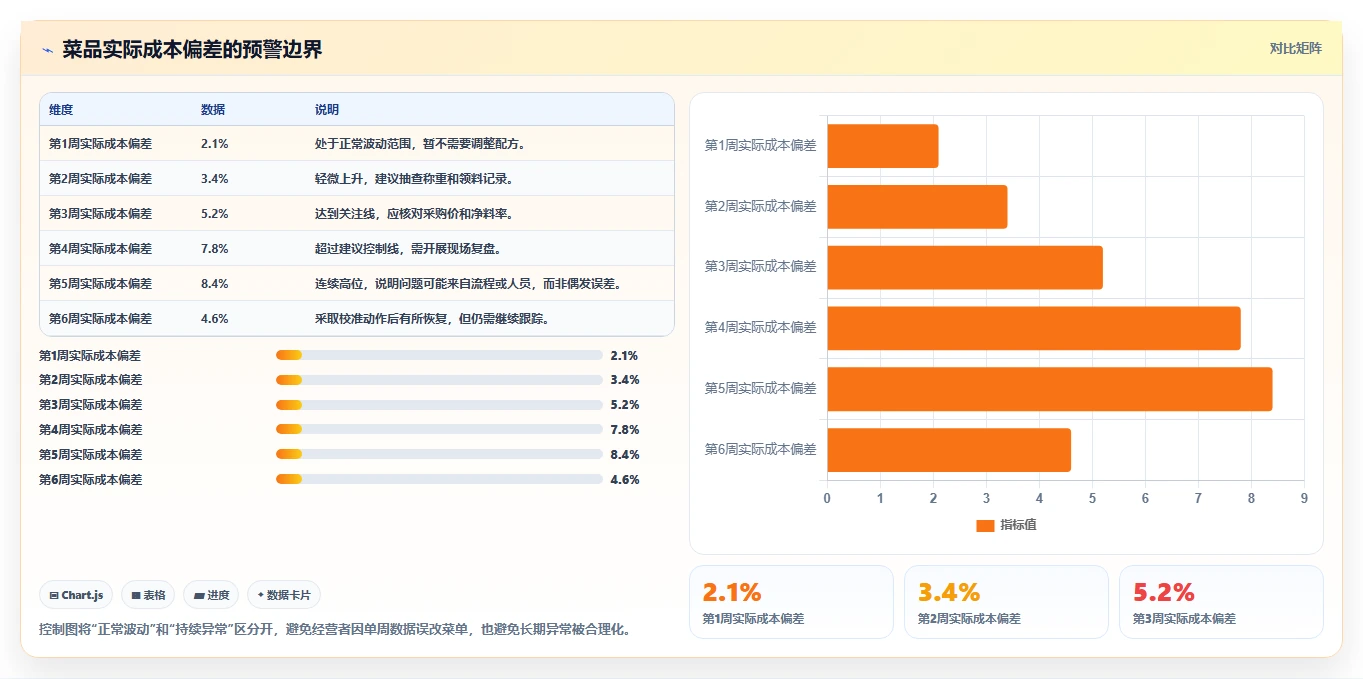Click the 维度 table column header
Viewport: 1363px width, 679px height.
pyautogui.click(x=61, y=110)
